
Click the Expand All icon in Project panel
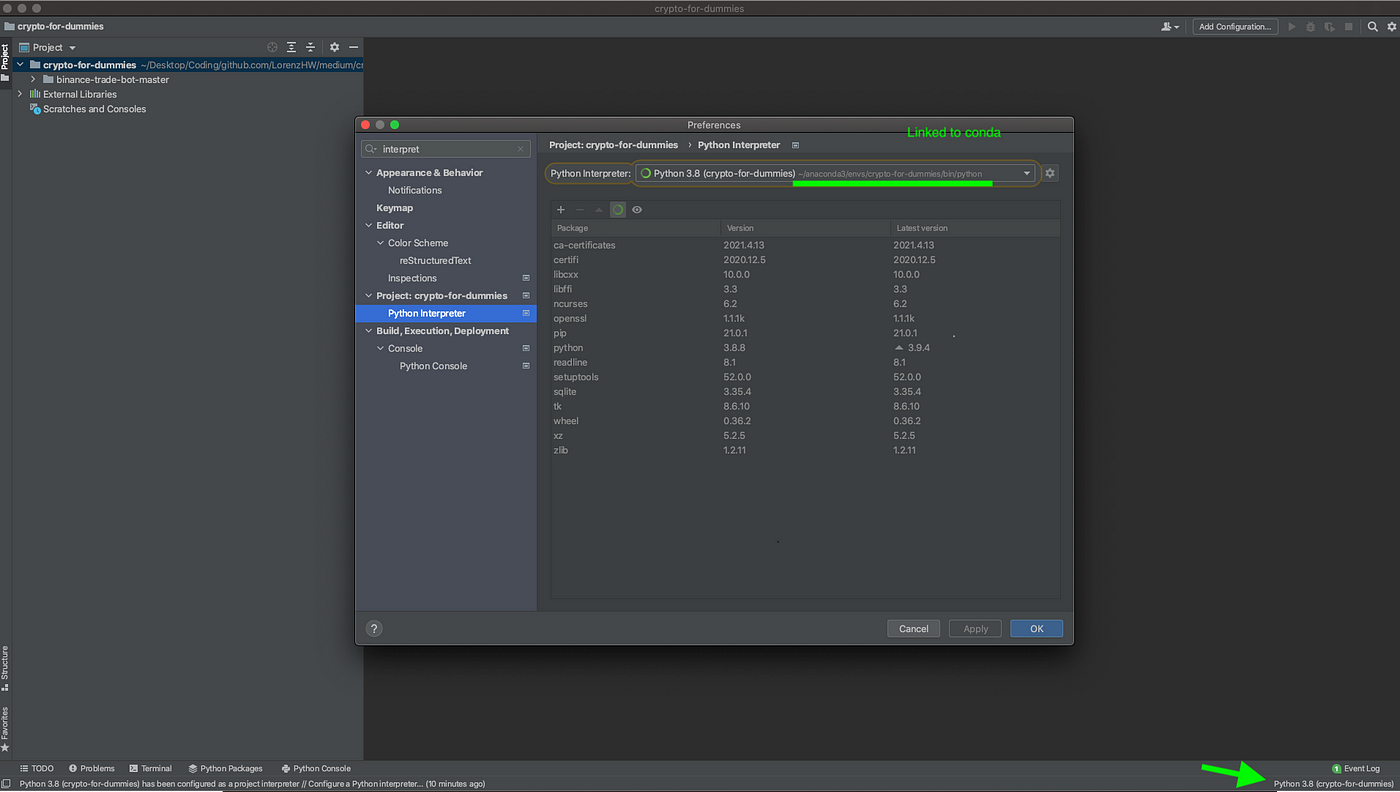click(x=291, y=47)
